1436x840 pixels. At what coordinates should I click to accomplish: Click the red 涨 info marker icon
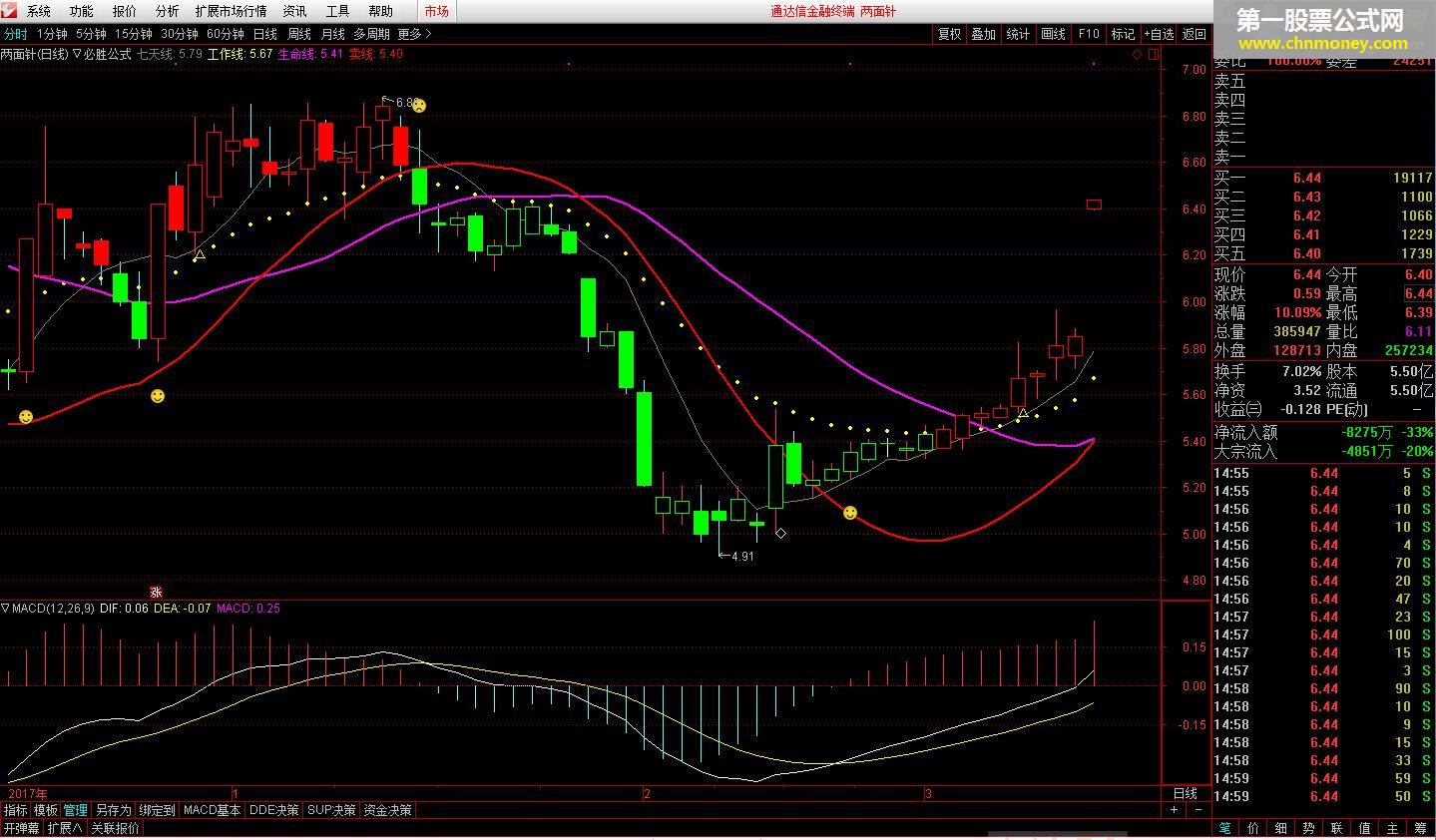pos(156,593)
